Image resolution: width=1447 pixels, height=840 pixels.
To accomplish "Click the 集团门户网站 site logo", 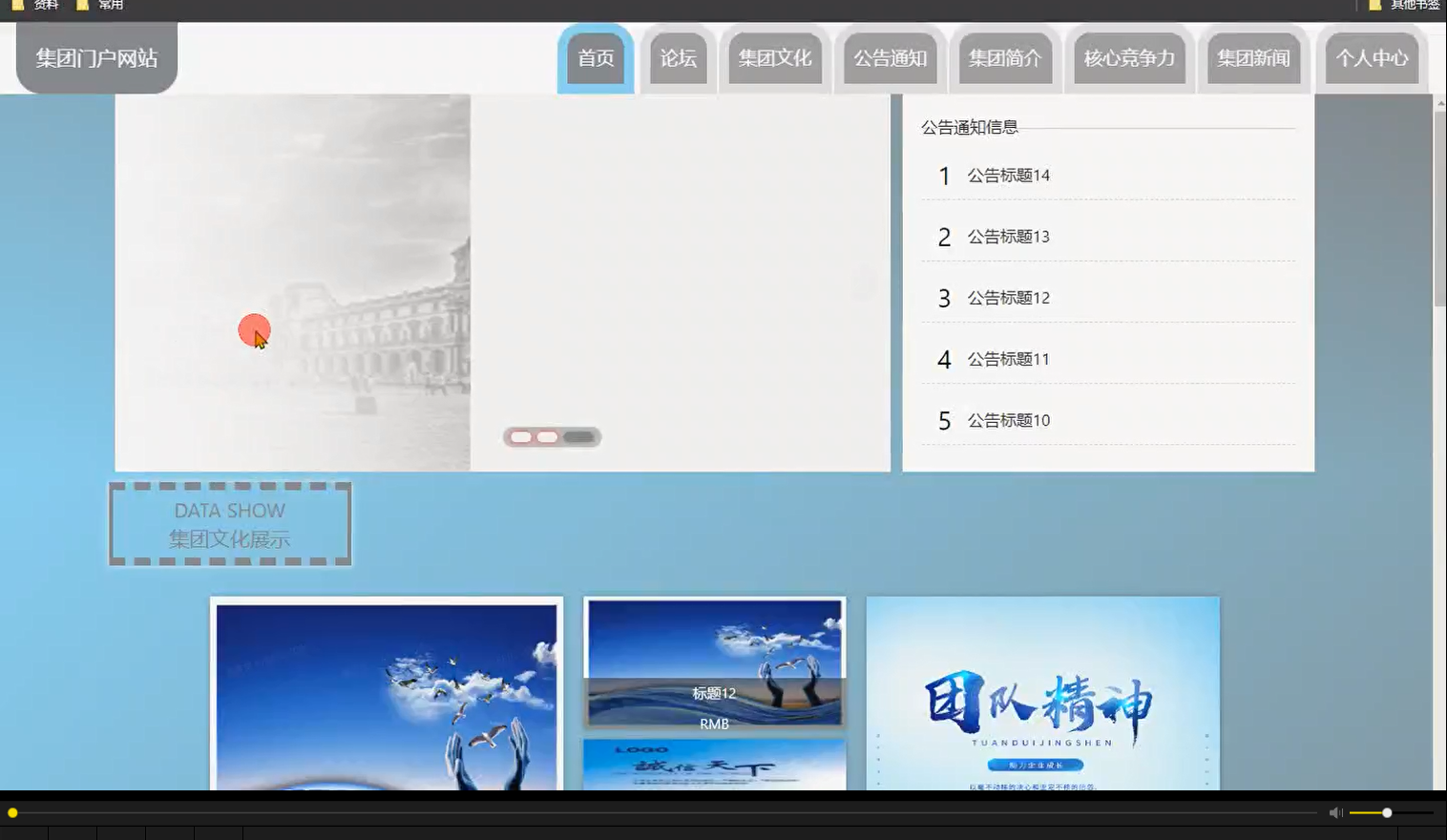I will [x=95, y=57].
